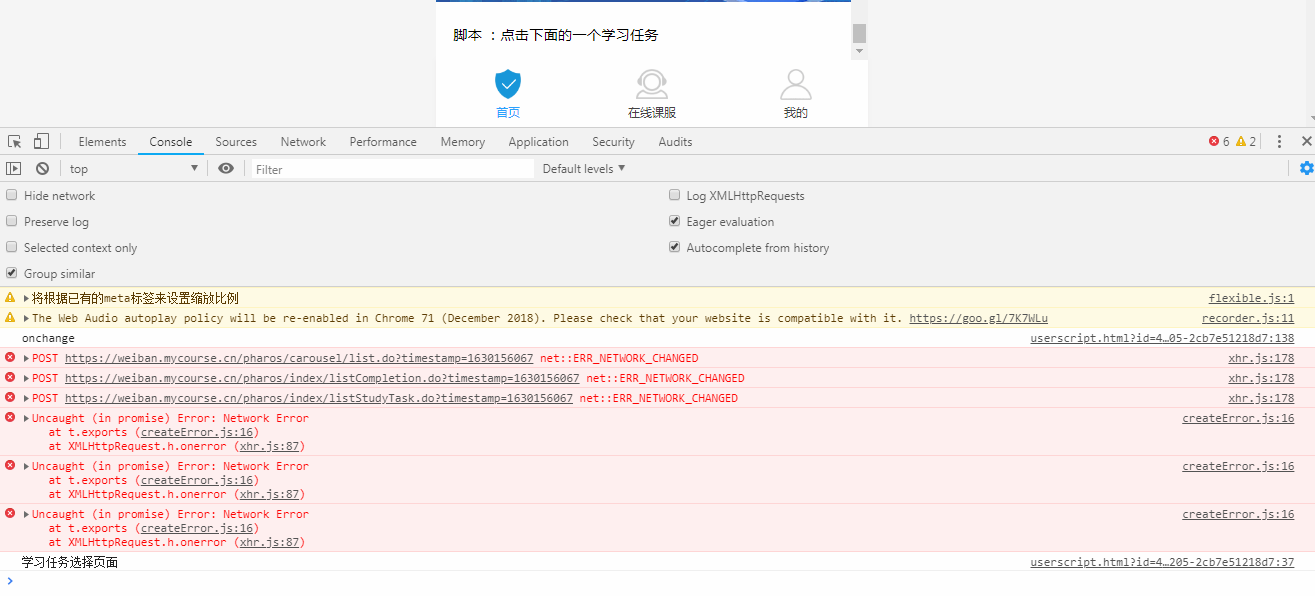The image size is (1315, 596).
Task: Uncheck the Eager evaluation checkbox
Action: click(x=675, y=222)
